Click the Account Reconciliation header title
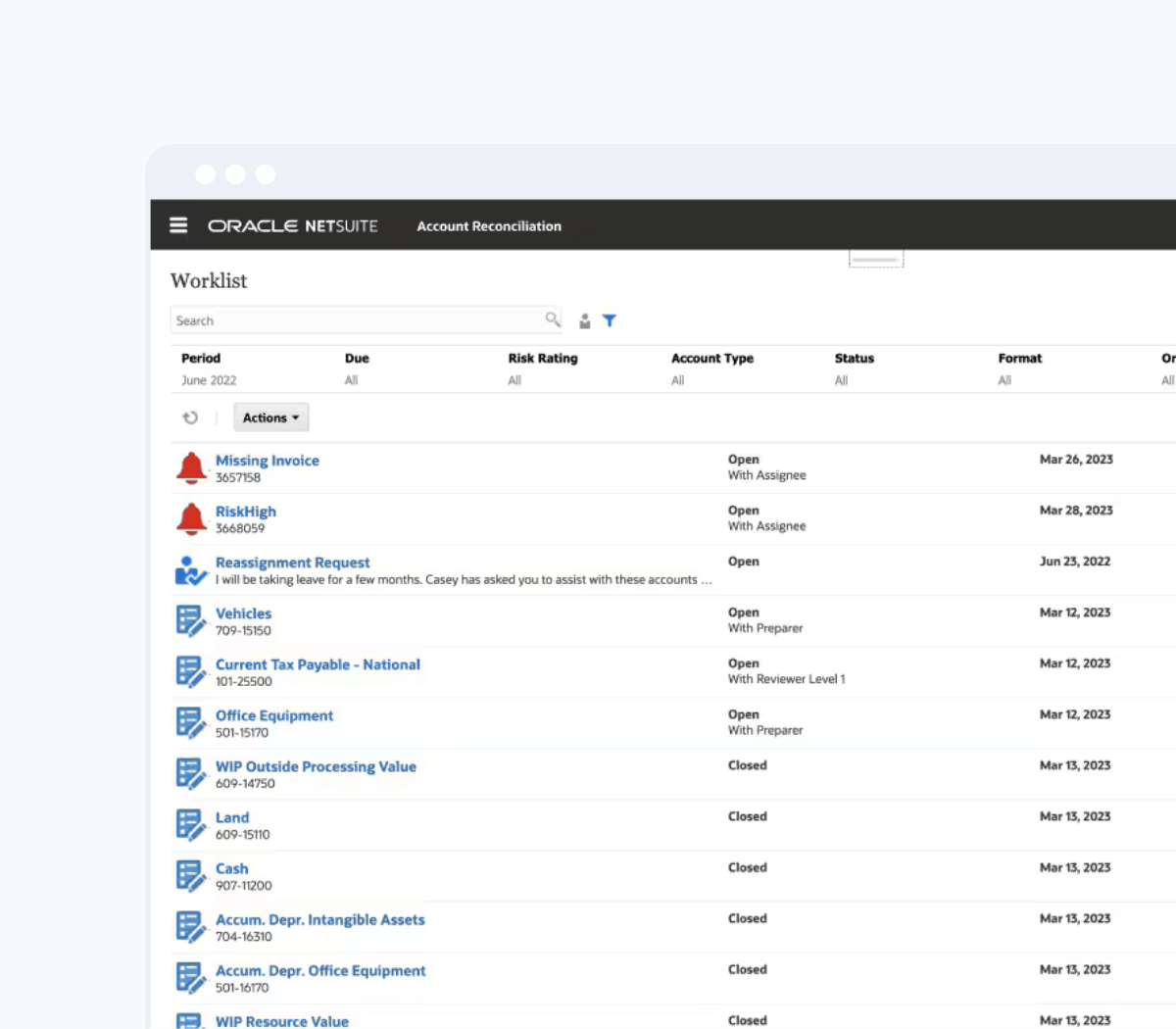 pos(489,226)
